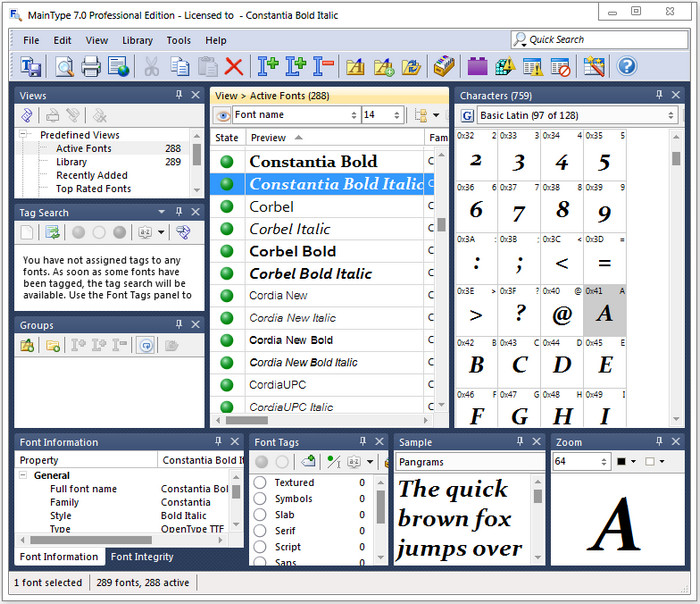Open the Edit menu
The height and width of the screenshot is (604, 700).
[x=62, y=40]
